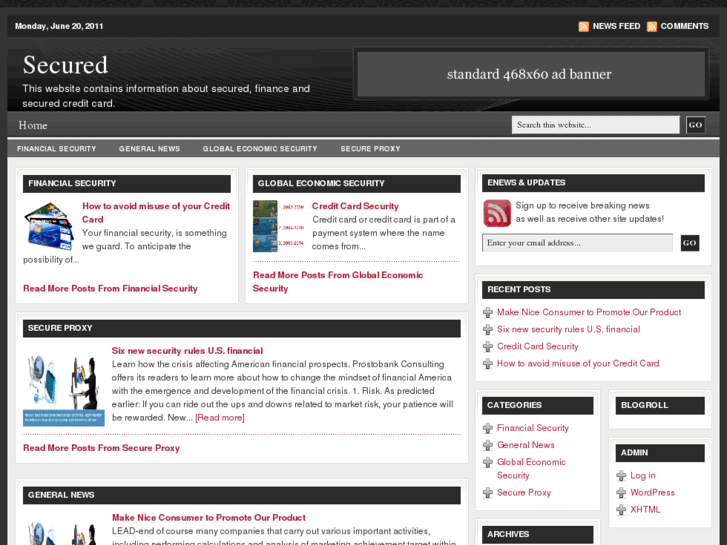
Task: Click the News Feed RSS icon
Action: coord(583,26)
